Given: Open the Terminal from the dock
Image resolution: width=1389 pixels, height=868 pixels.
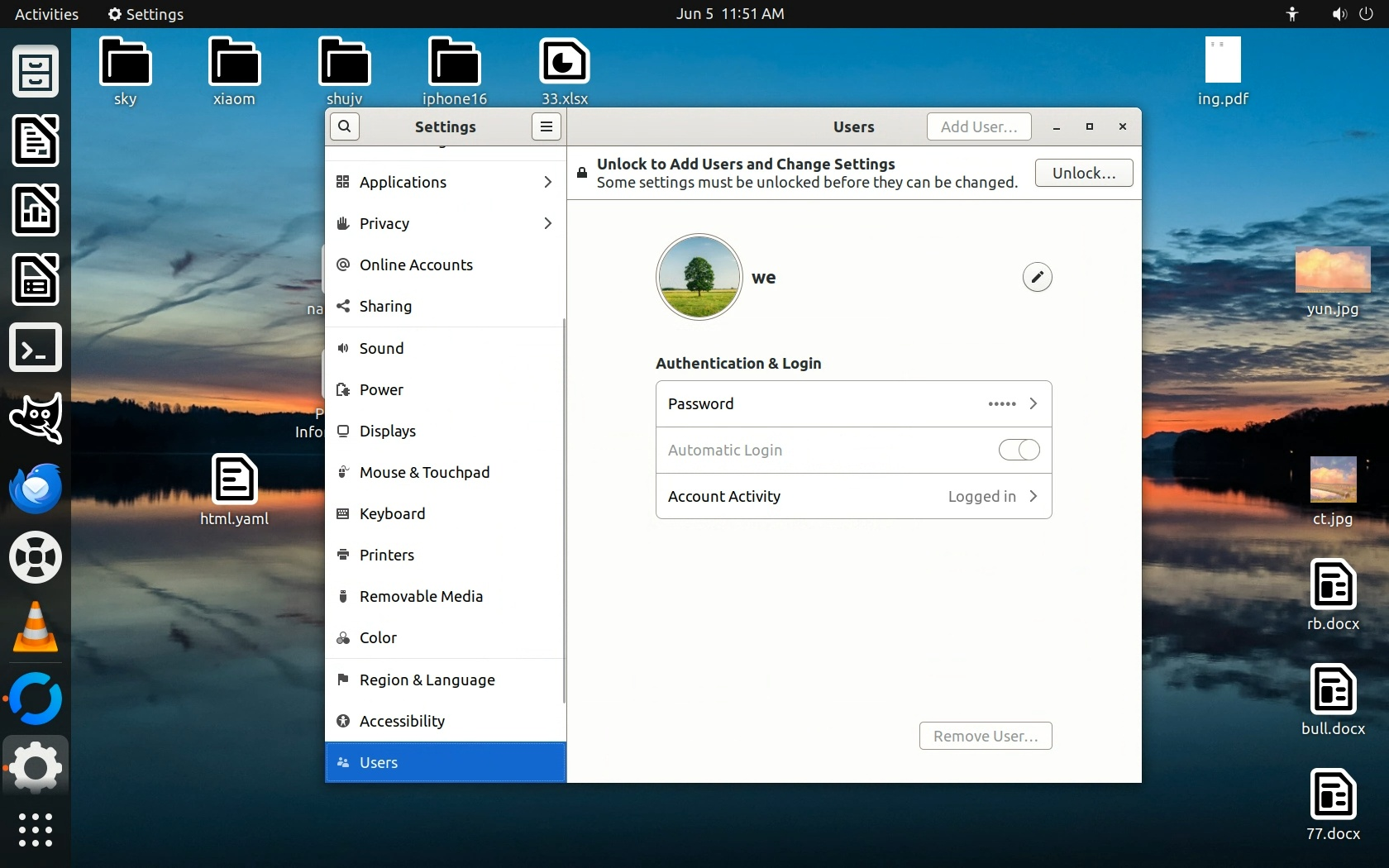Looking at the screenshot, I should pos(36,349).
